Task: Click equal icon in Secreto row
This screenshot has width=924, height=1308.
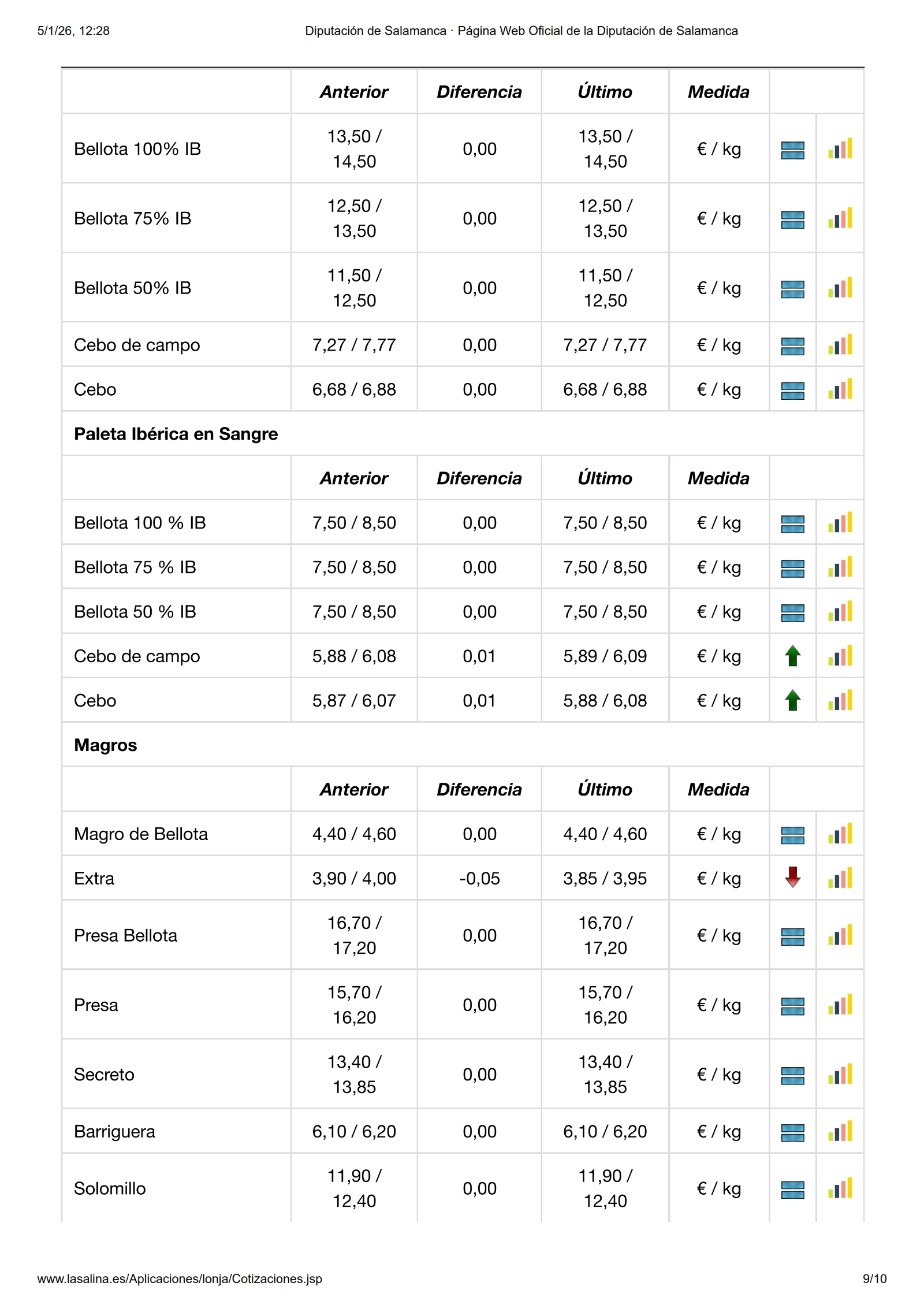Action: pyautogui.click(x=792, y=1075)
